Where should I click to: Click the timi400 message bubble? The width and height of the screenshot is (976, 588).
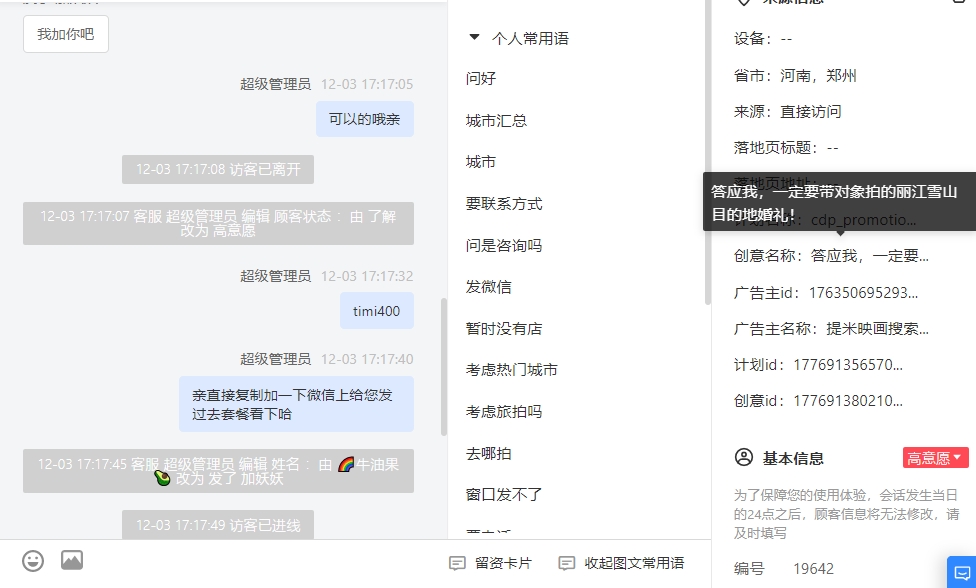click(x=377, y=310)
